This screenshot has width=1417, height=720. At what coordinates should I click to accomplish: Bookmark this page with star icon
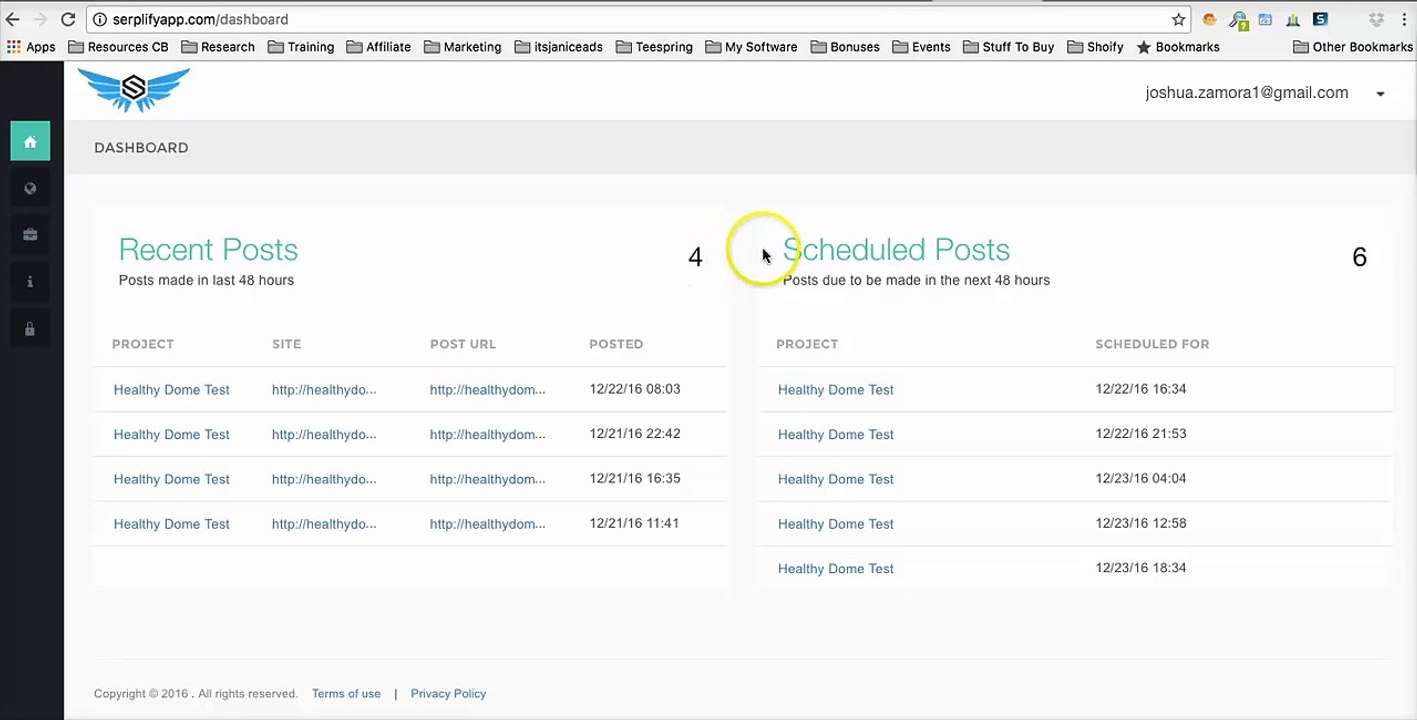pos(1178,19)
